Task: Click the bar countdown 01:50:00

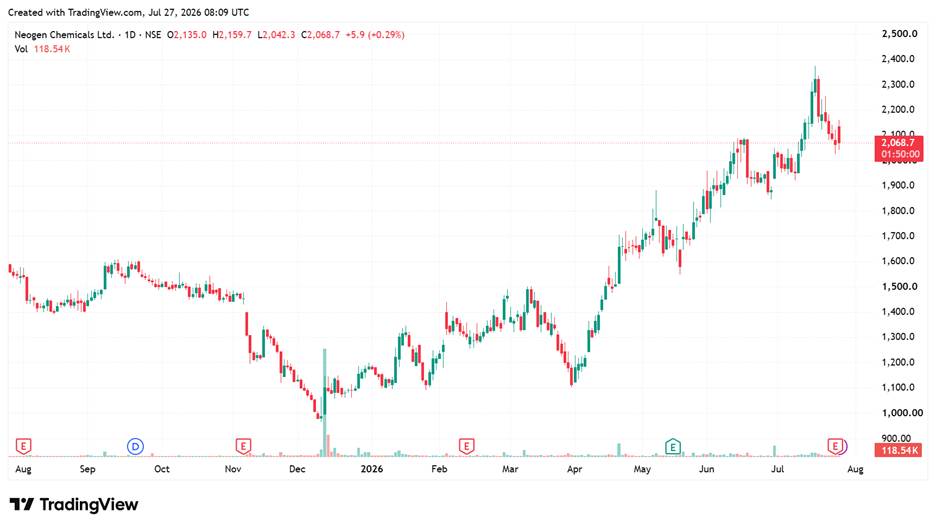Action: click(x=900, y=154)
